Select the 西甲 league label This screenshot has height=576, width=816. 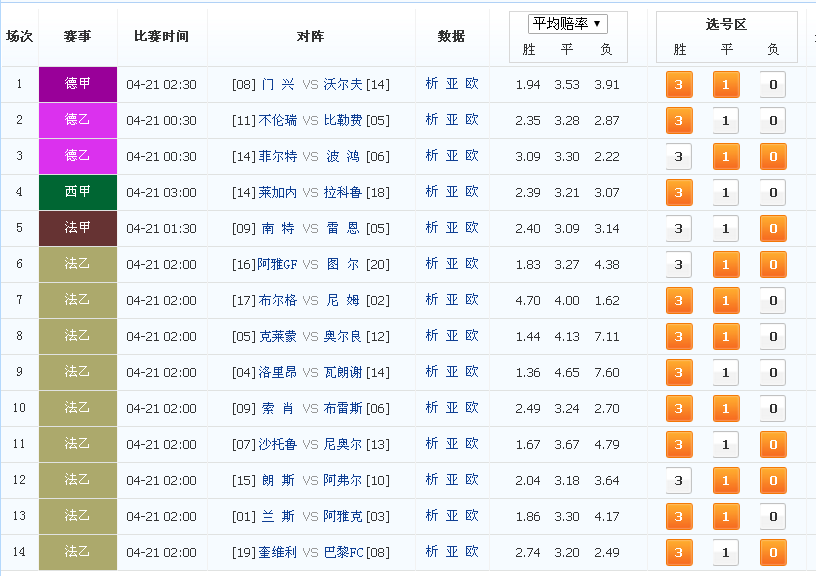[x=78, y=192]
